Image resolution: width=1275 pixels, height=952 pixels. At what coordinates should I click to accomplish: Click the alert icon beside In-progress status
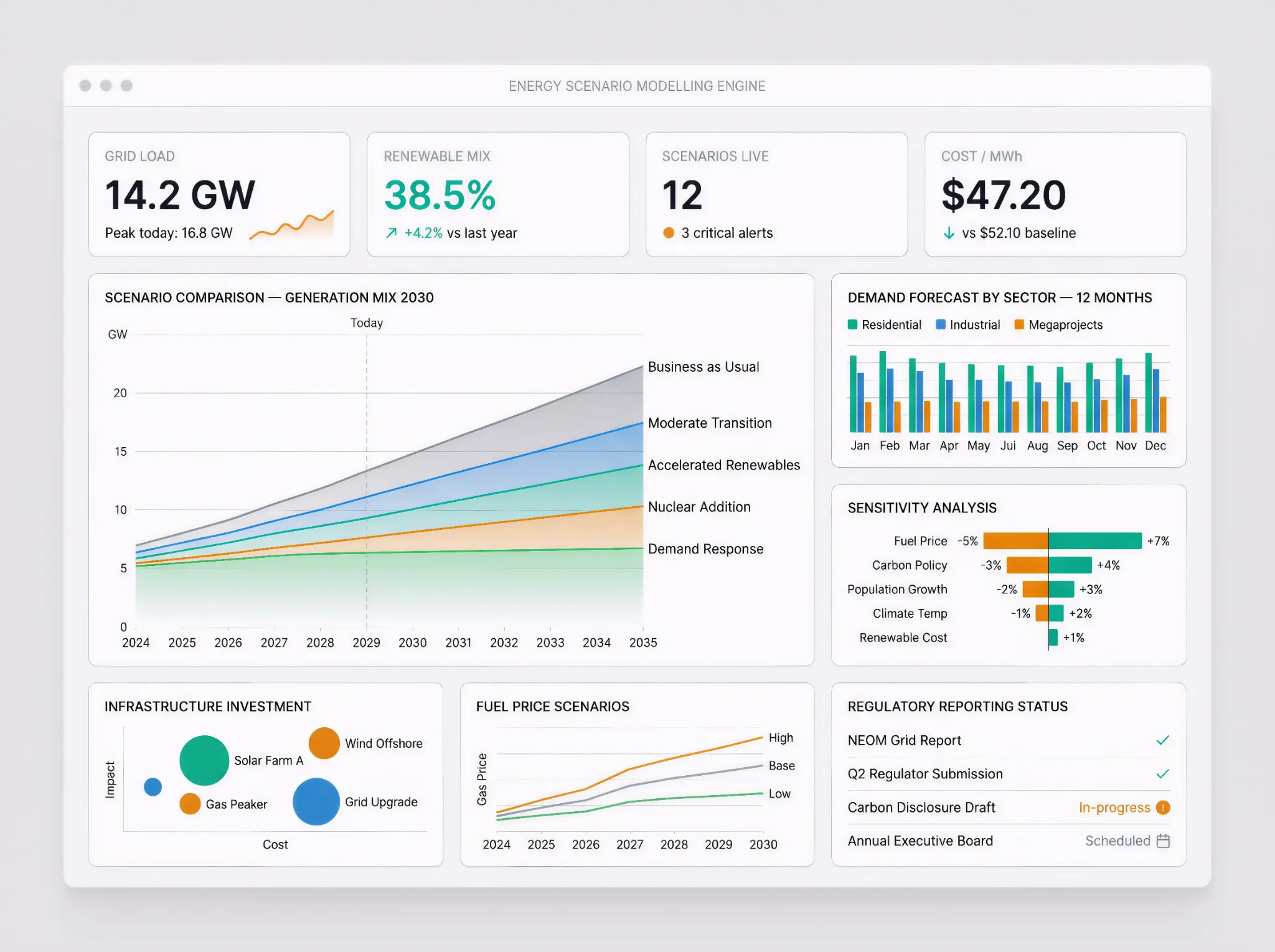1163,808
